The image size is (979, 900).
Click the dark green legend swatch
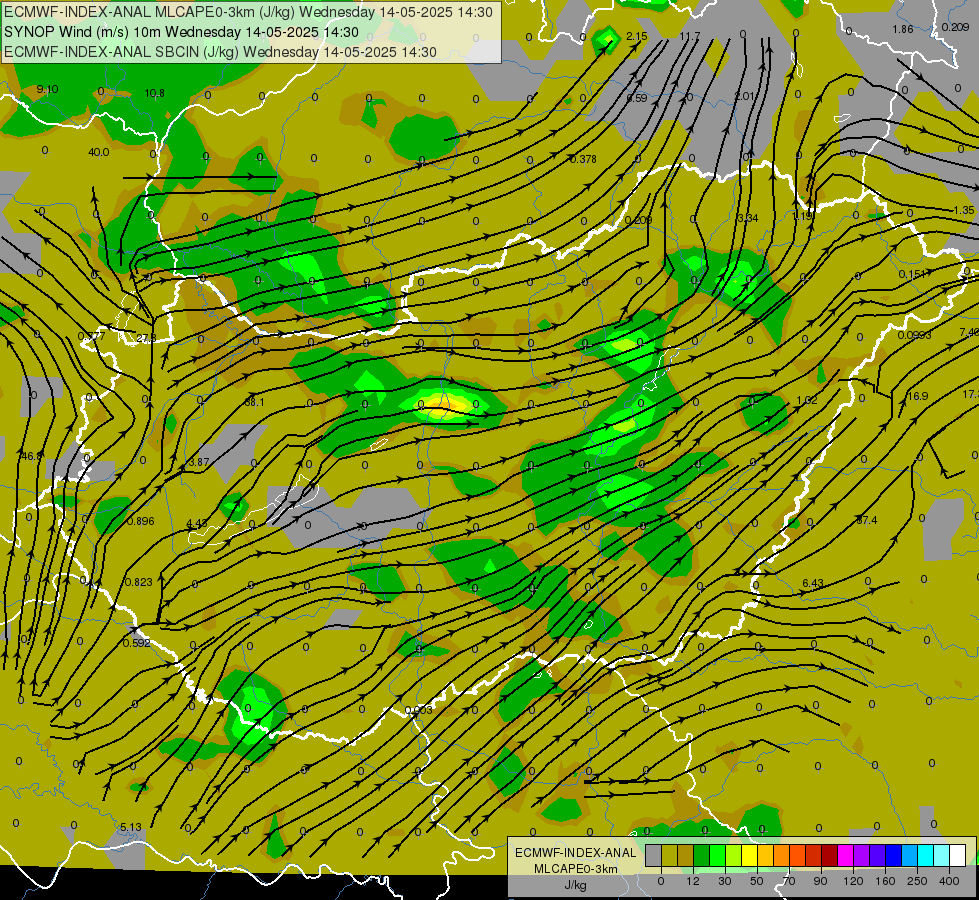(x=702, y=855)
